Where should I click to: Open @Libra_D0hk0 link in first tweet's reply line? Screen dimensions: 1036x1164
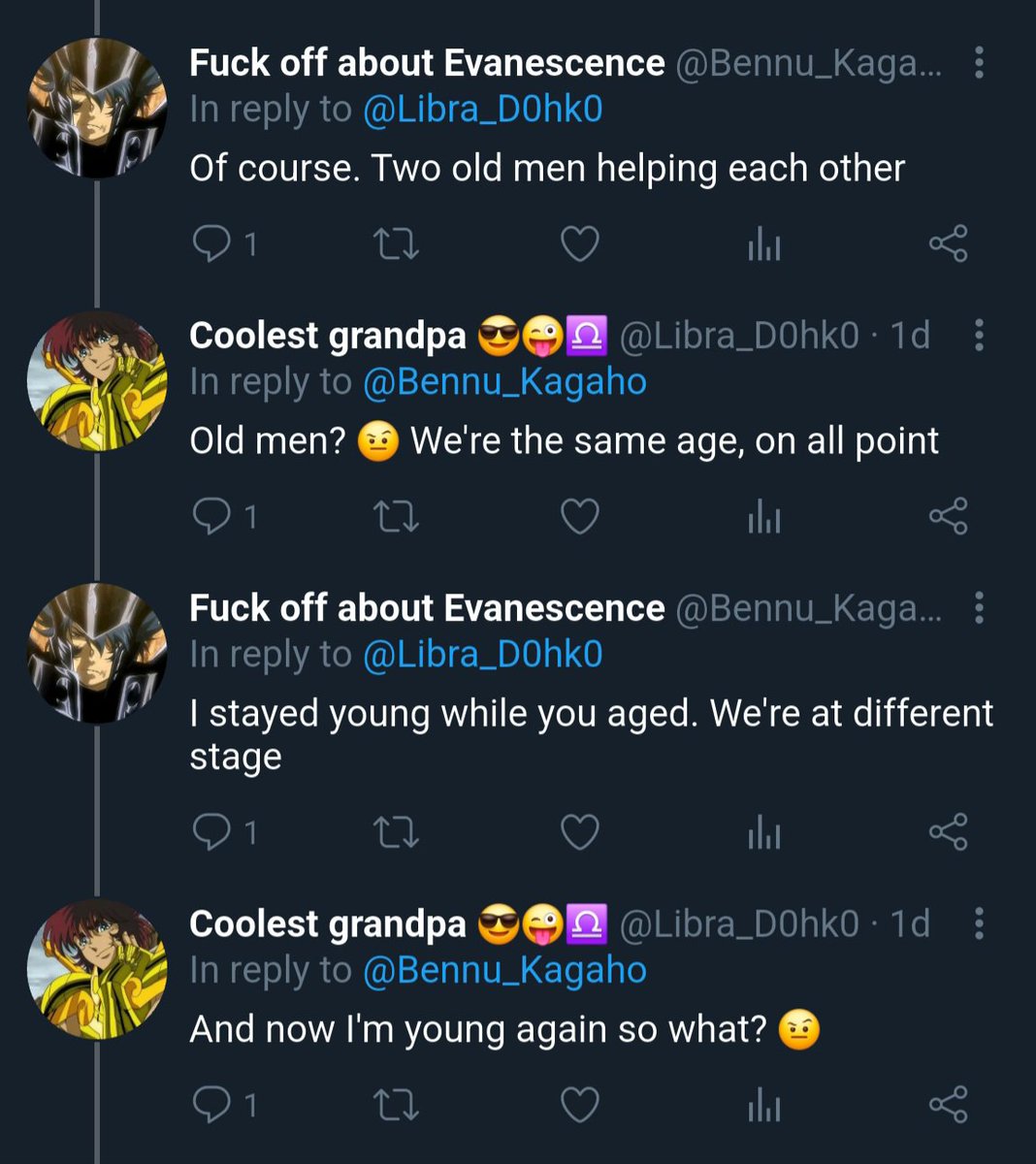[482, 110]
